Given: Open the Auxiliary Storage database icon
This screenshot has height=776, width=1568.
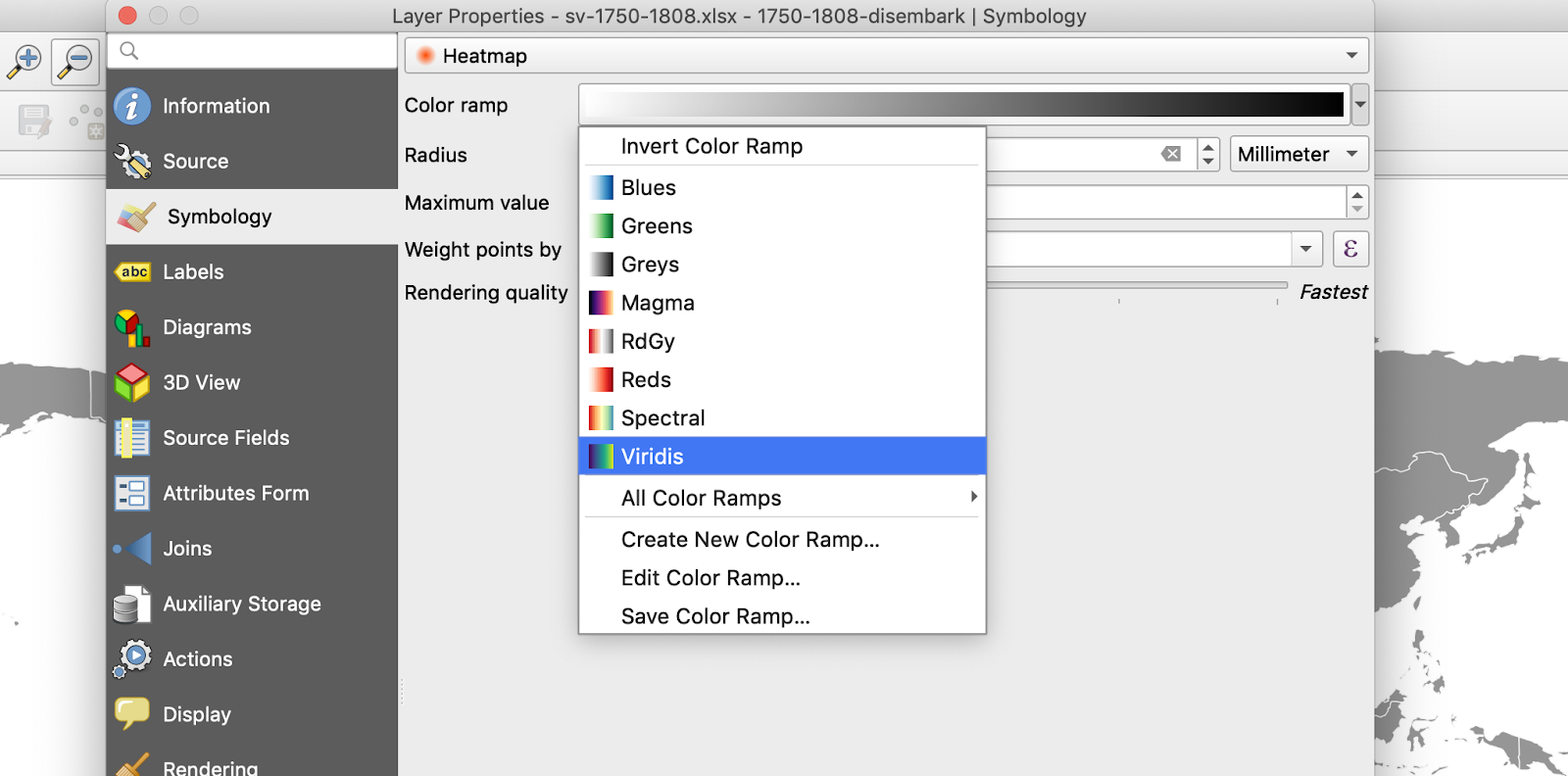Looking at the screenshot, I should [x=132, y=605].
